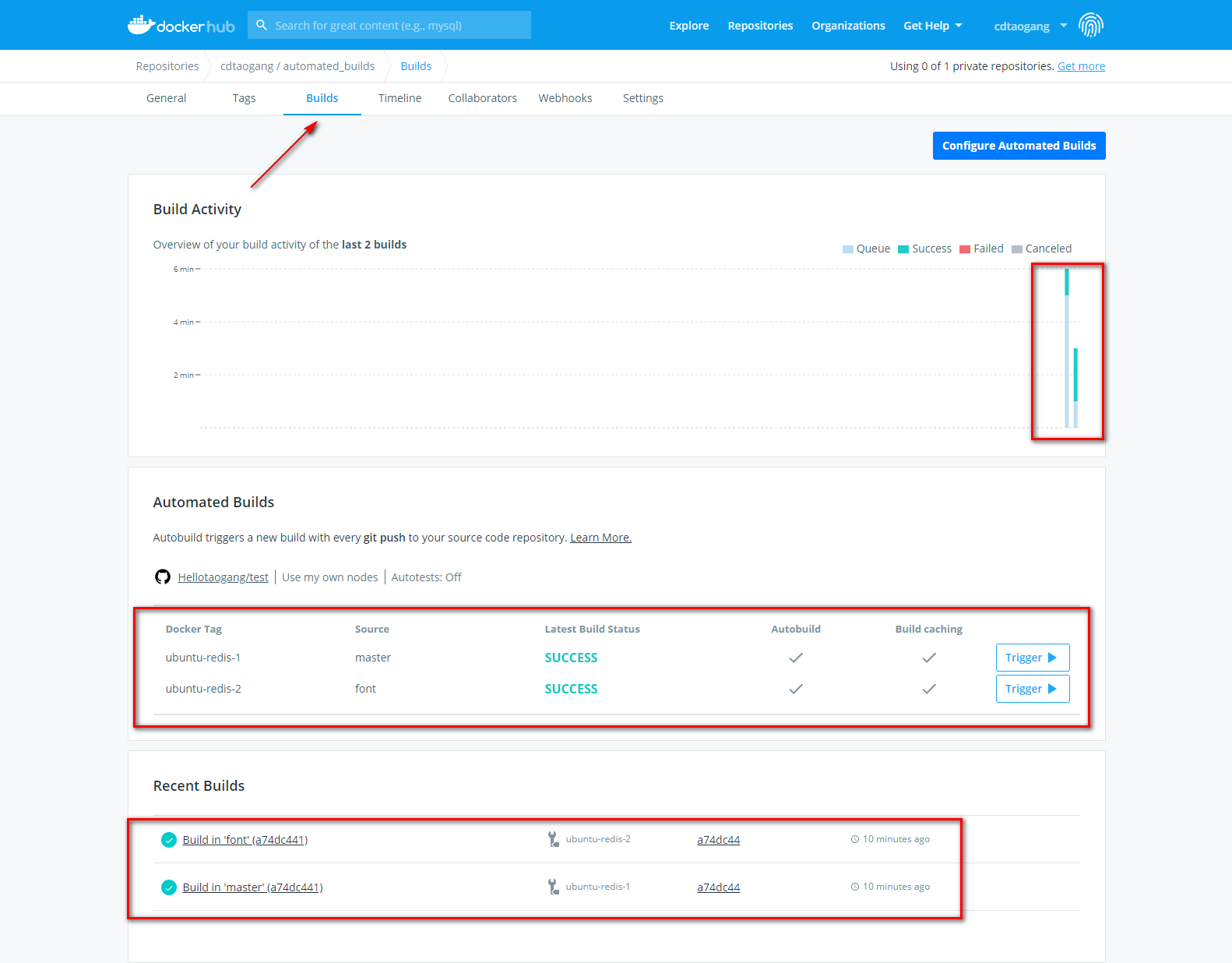
Task: Click the search magnifier icon
Action: click(262, 25)
